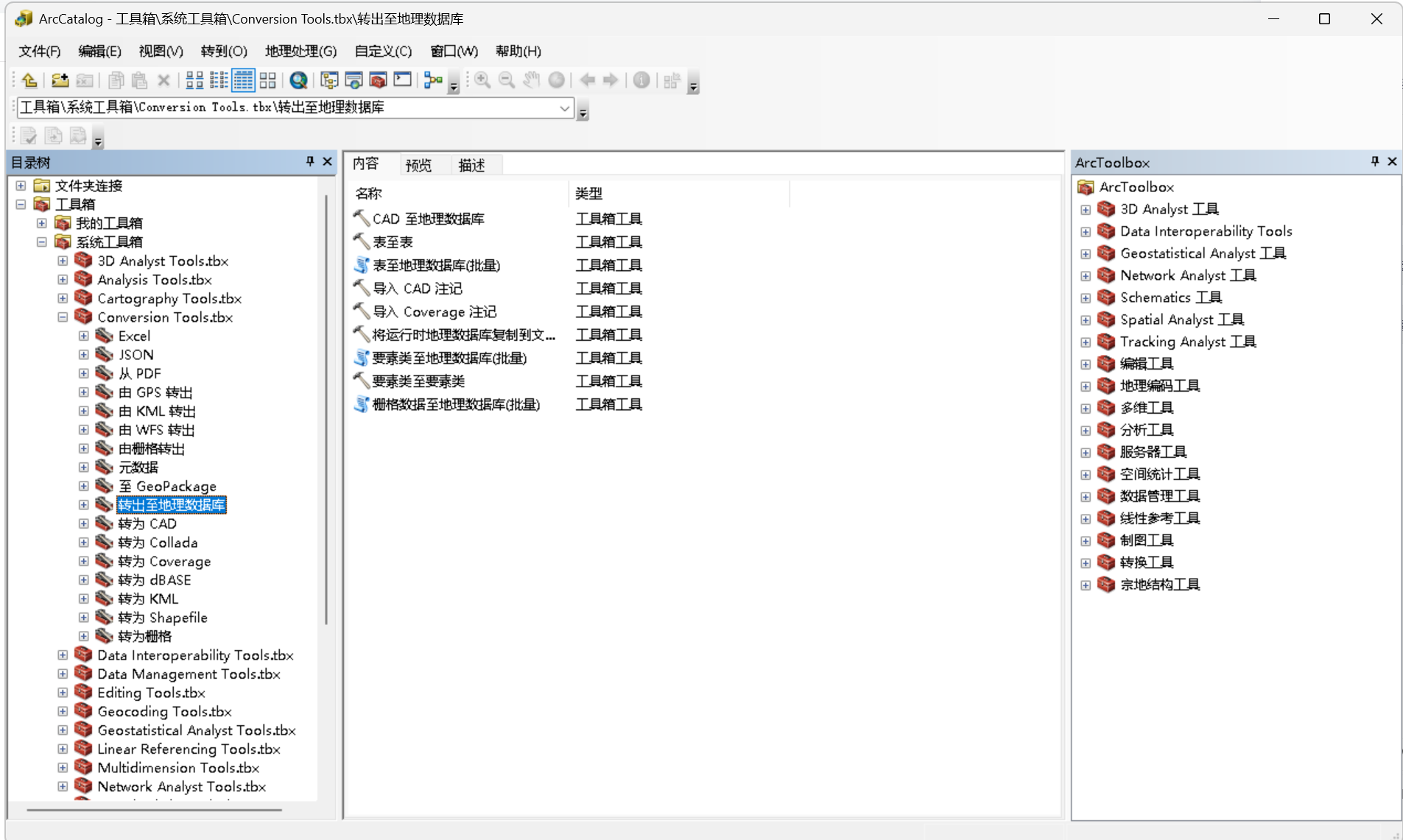This screenshot has height=840, width=1403.
Task: Expand 转为 Shapefile toolset
Action: click(84, 618)
